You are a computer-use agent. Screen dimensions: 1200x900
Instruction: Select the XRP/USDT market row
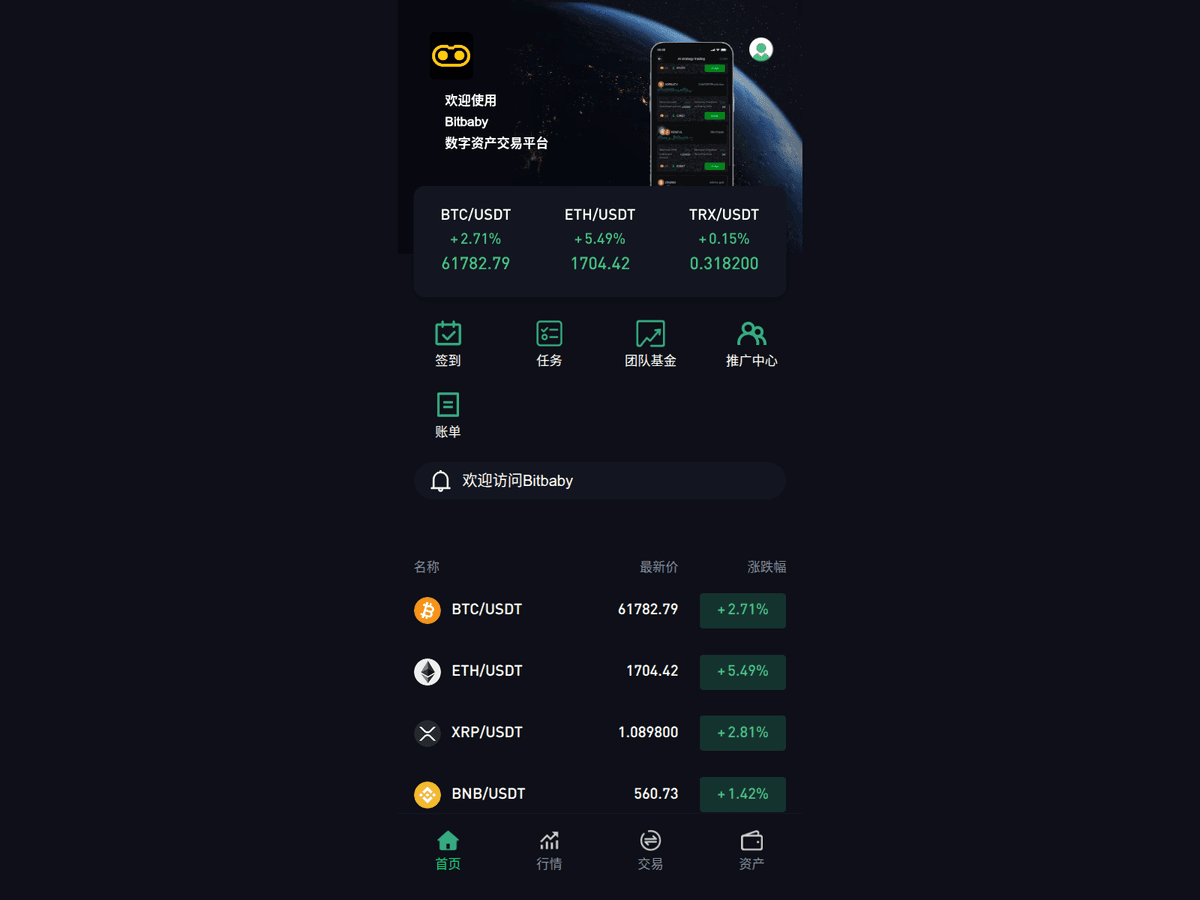click(x=600, y=733)
